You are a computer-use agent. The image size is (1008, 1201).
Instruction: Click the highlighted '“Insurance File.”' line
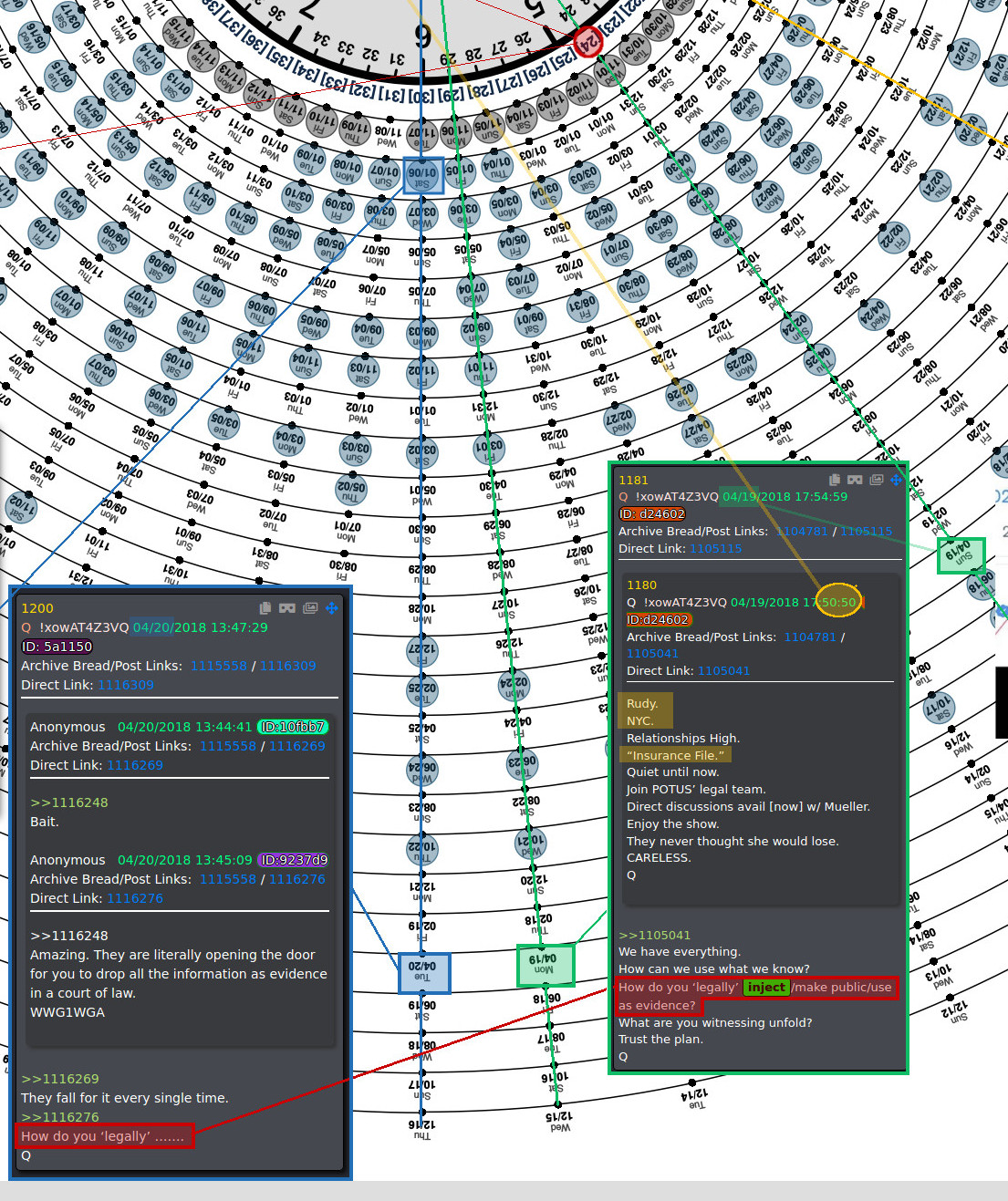[675, 755]
